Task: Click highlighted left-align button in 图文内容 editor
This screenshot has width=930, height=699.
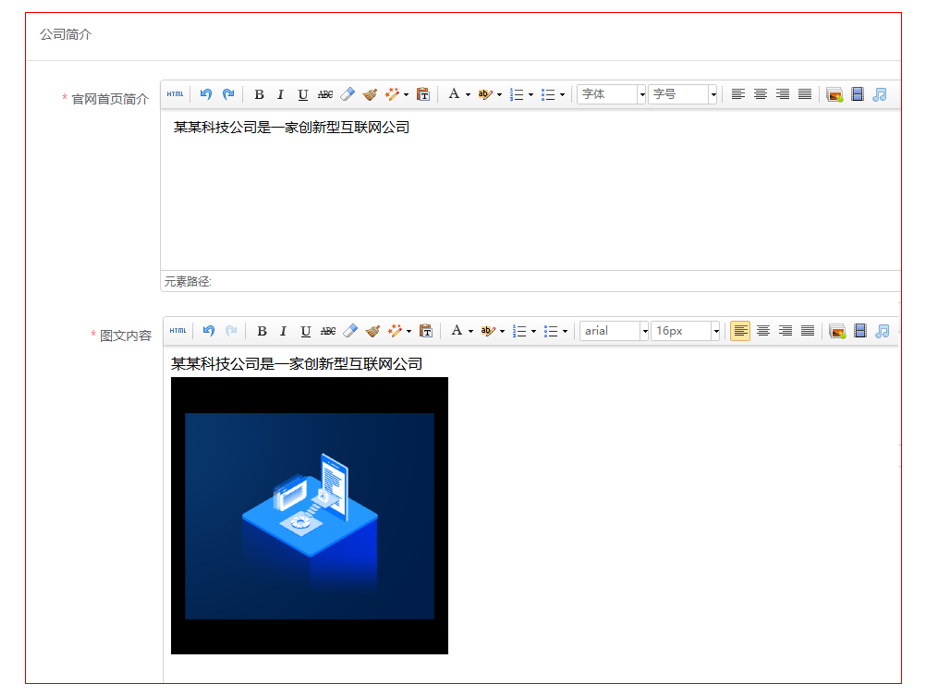Action: pyautogui.click(x=740, y=331)
